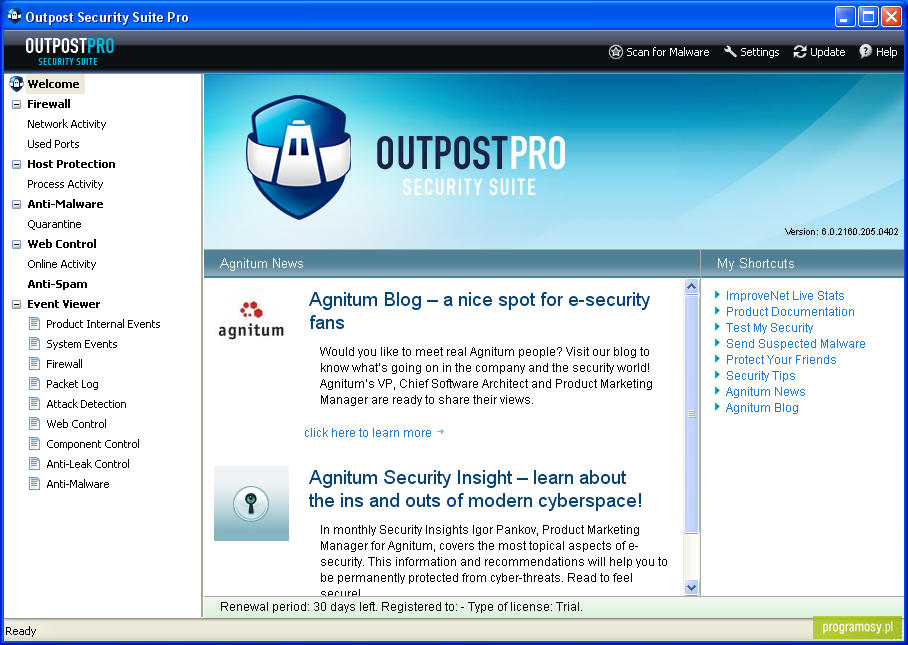Click the Product Internal Events log icon
908x645 pixels.
click(x=35, y=324)
